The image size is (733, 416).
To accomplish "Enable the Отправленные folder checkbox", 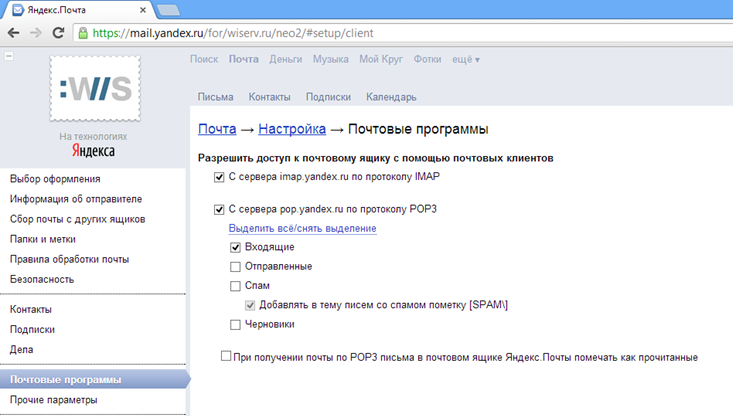I will pos(235,267).
